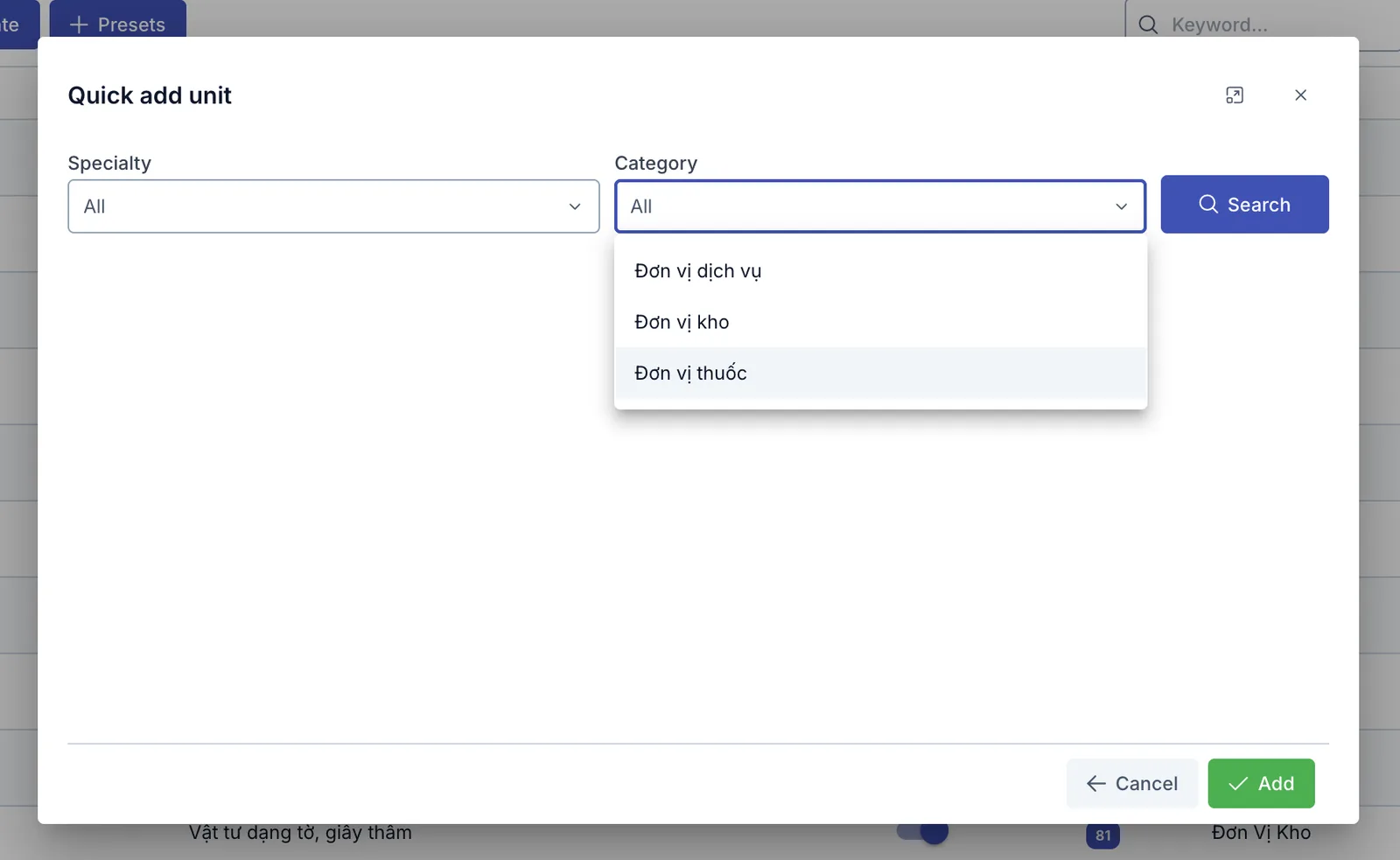Image resolution: width=1400 pixels, height=860 pixels.
Task: Click the magnifier icon beside Keyword
Action: coord(1148,24)
